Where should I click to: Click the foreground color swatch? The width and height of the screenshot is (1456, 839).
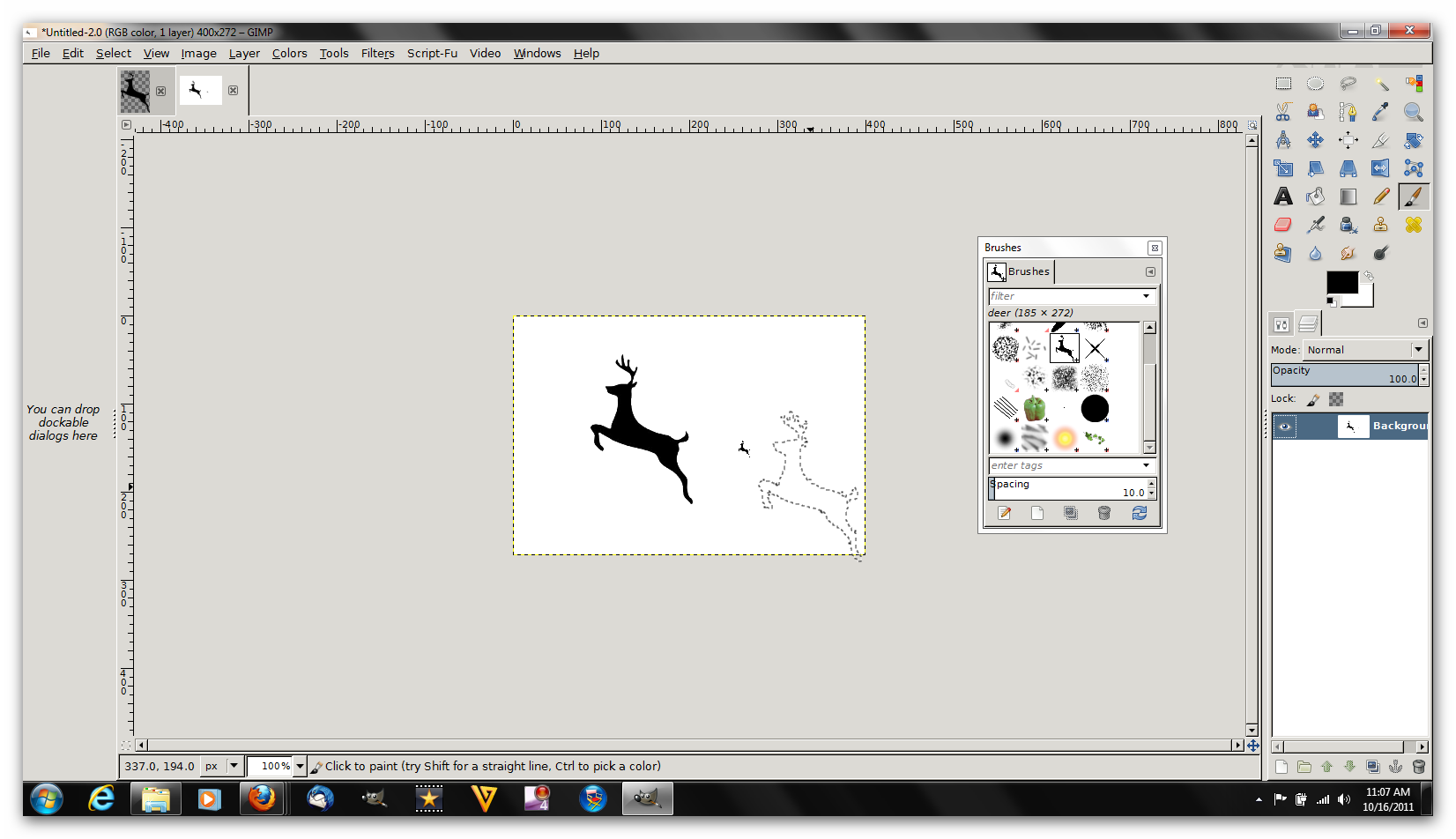[x=1344, y=284]
